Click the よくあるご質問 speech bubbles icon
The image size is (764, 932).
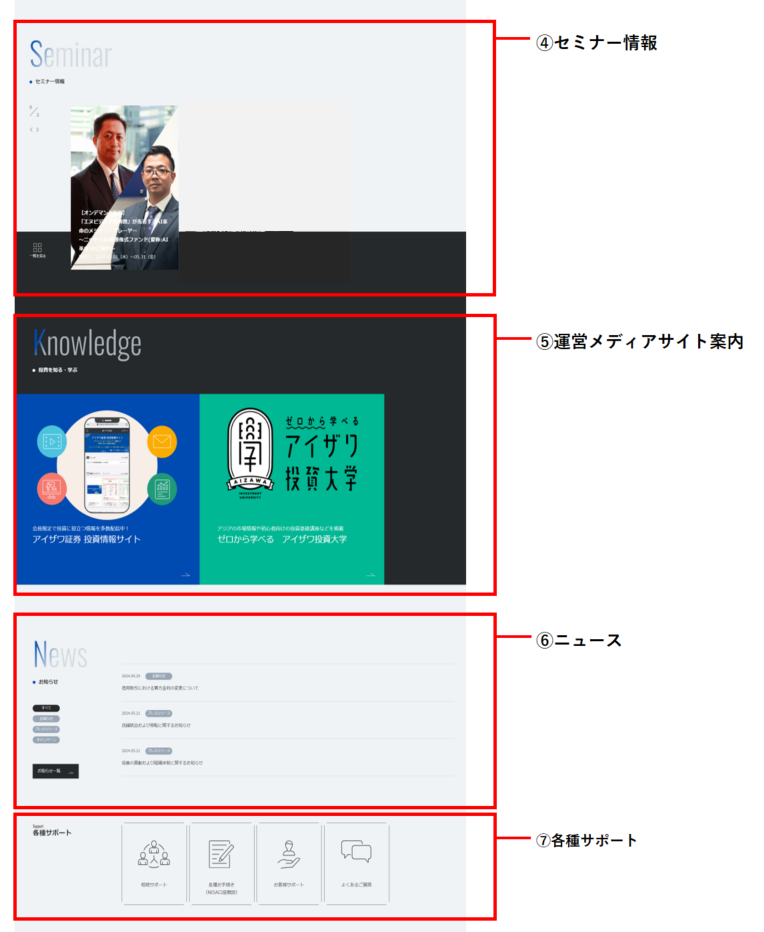point(356,851)
